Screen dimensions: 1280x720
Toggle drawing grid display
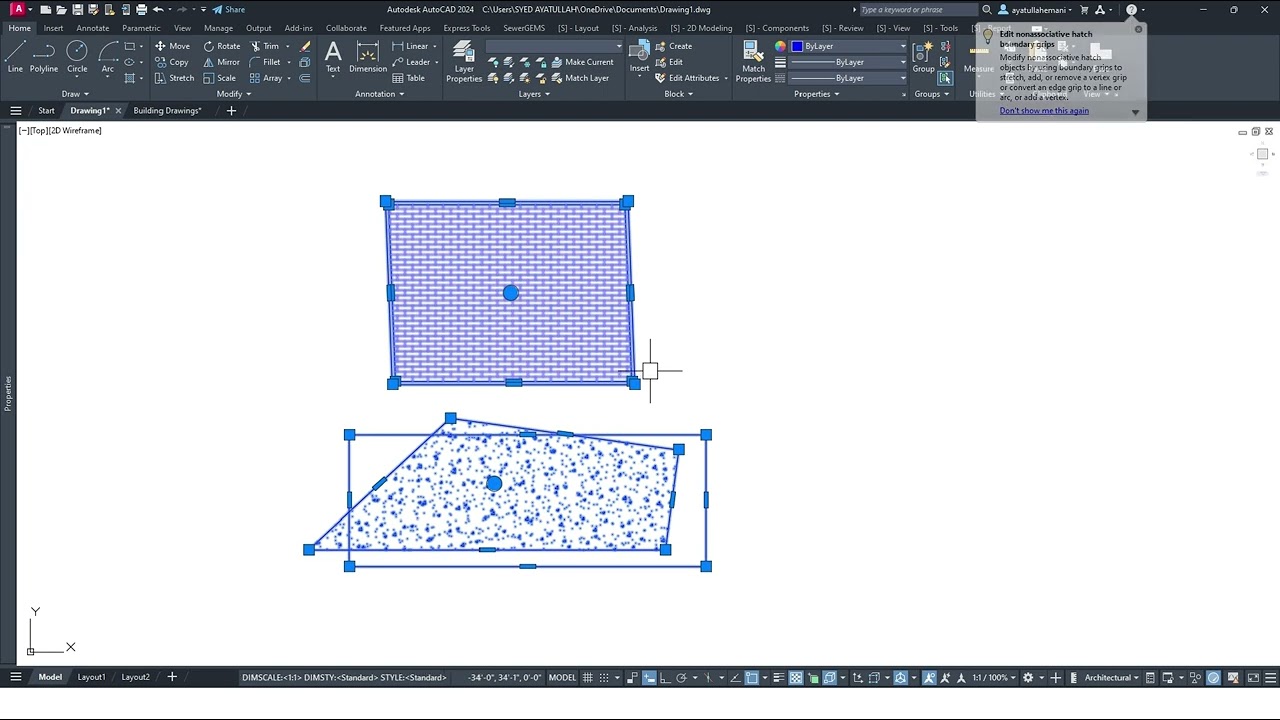coord(588,677)
